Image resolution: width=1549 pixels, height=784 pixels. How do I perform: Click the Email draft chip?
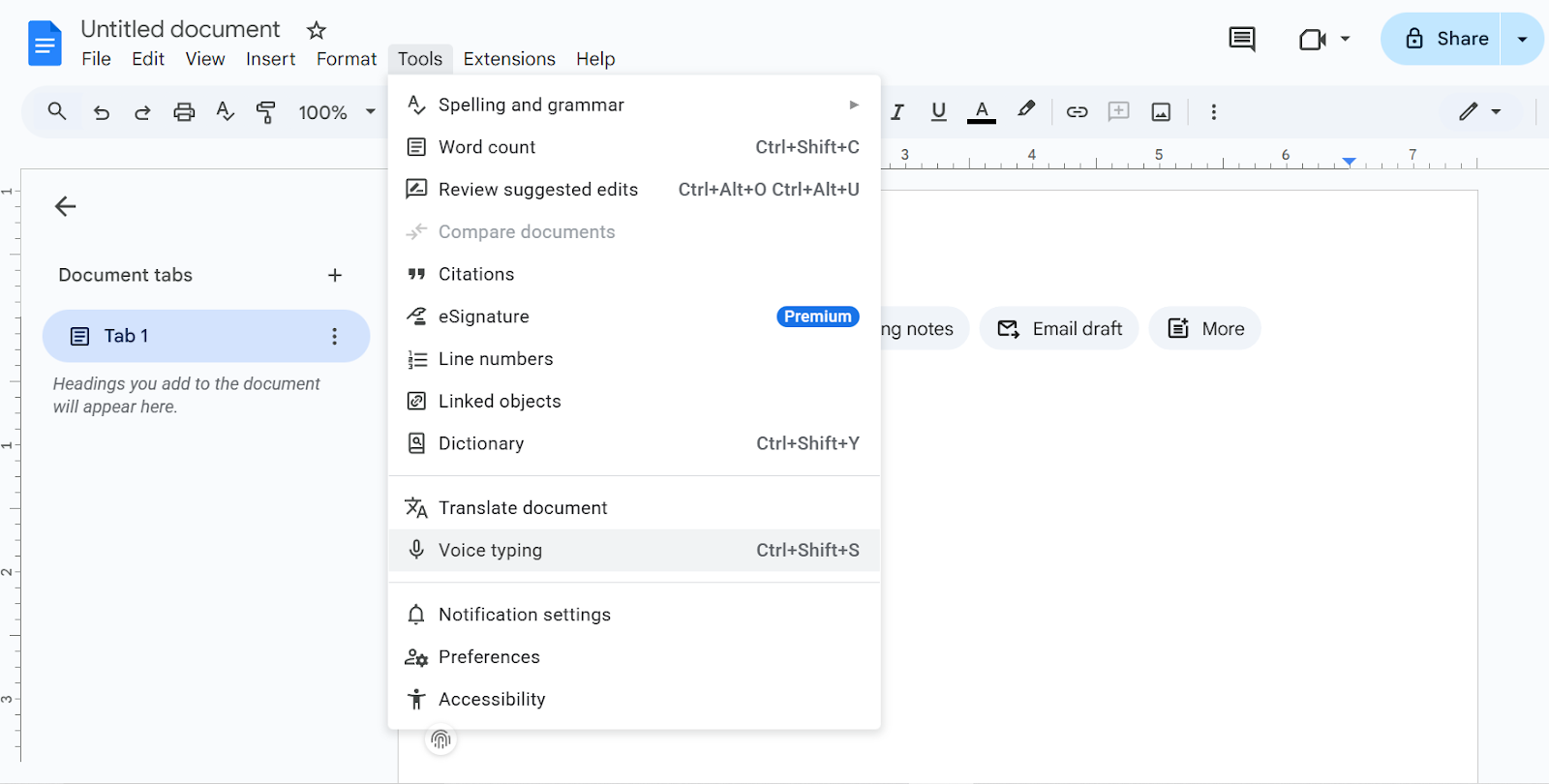click(1059, 329)
